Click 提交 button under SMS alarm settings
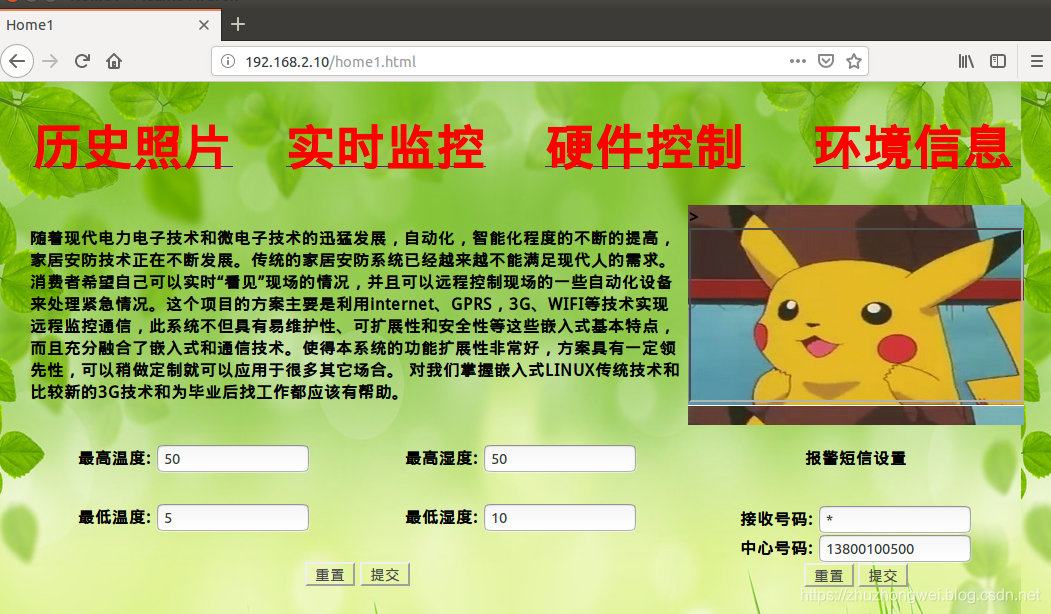The height and width of the screenshot is (614, 1051). (883, 575)
